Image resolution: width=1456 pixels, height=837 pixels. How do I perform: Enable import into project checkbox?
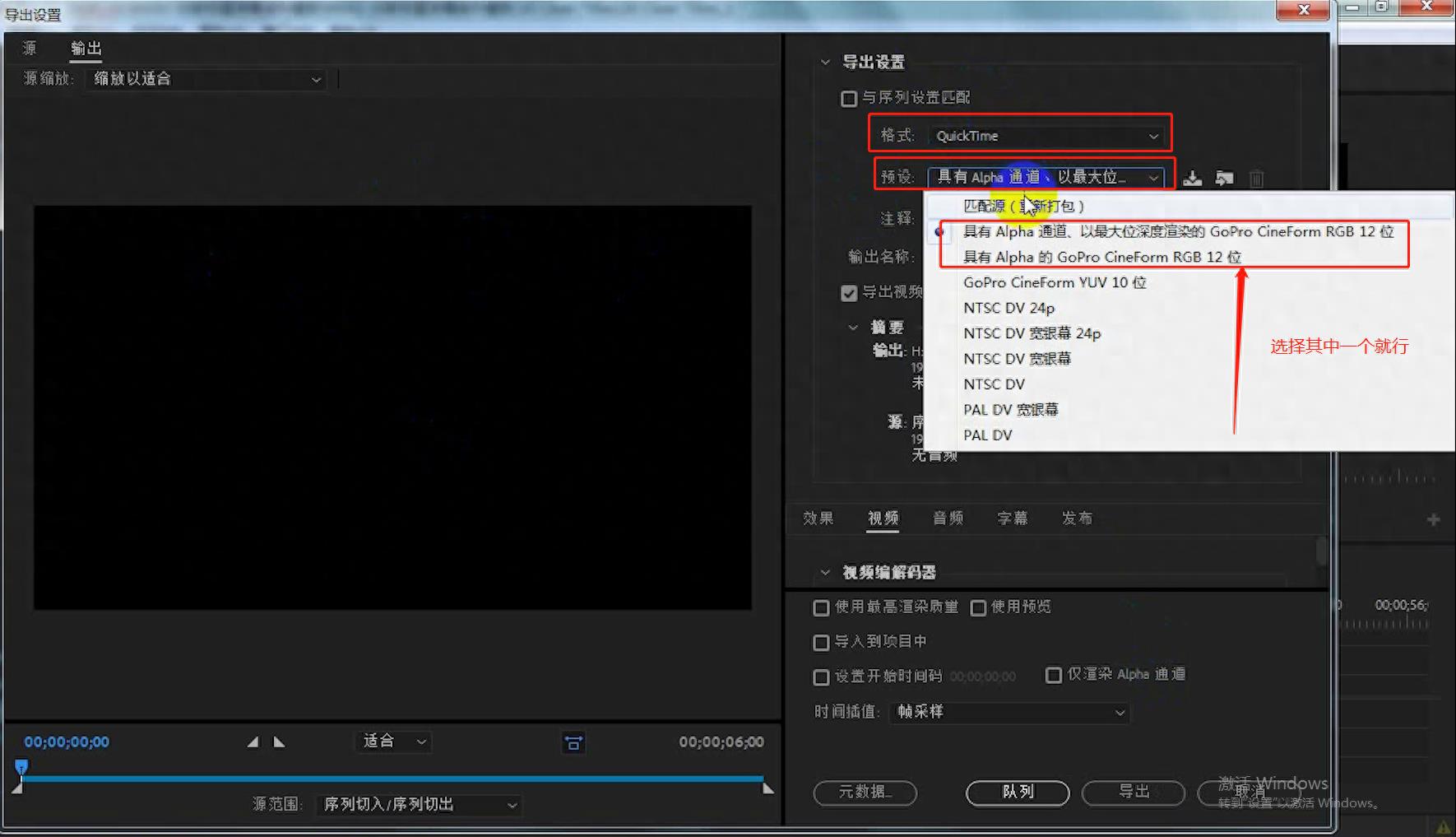point(821,642)
